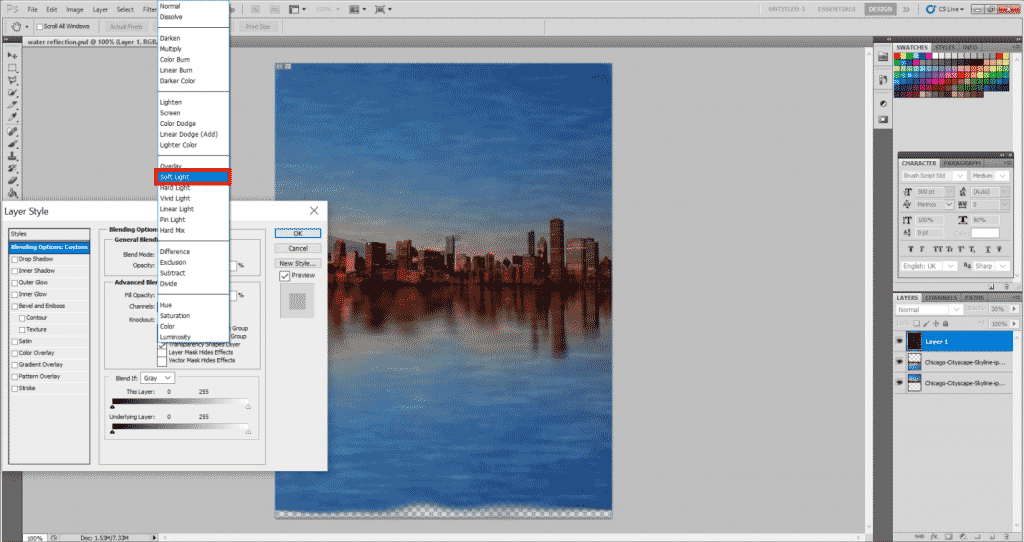Viewport: 1024px width, 542px height.
Task: Select the Polygonal Lasso tool
Action: click(x=12, y=80)
